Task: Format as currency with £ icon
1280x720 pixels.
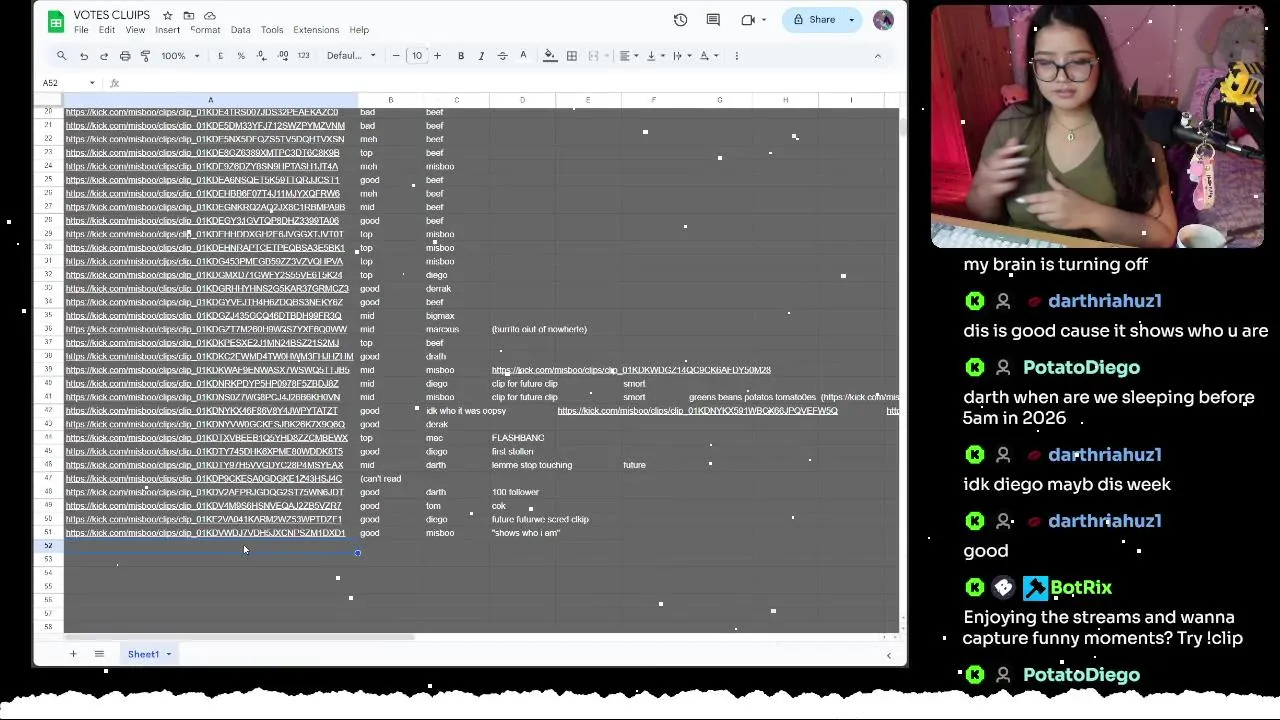Action: 220,56
